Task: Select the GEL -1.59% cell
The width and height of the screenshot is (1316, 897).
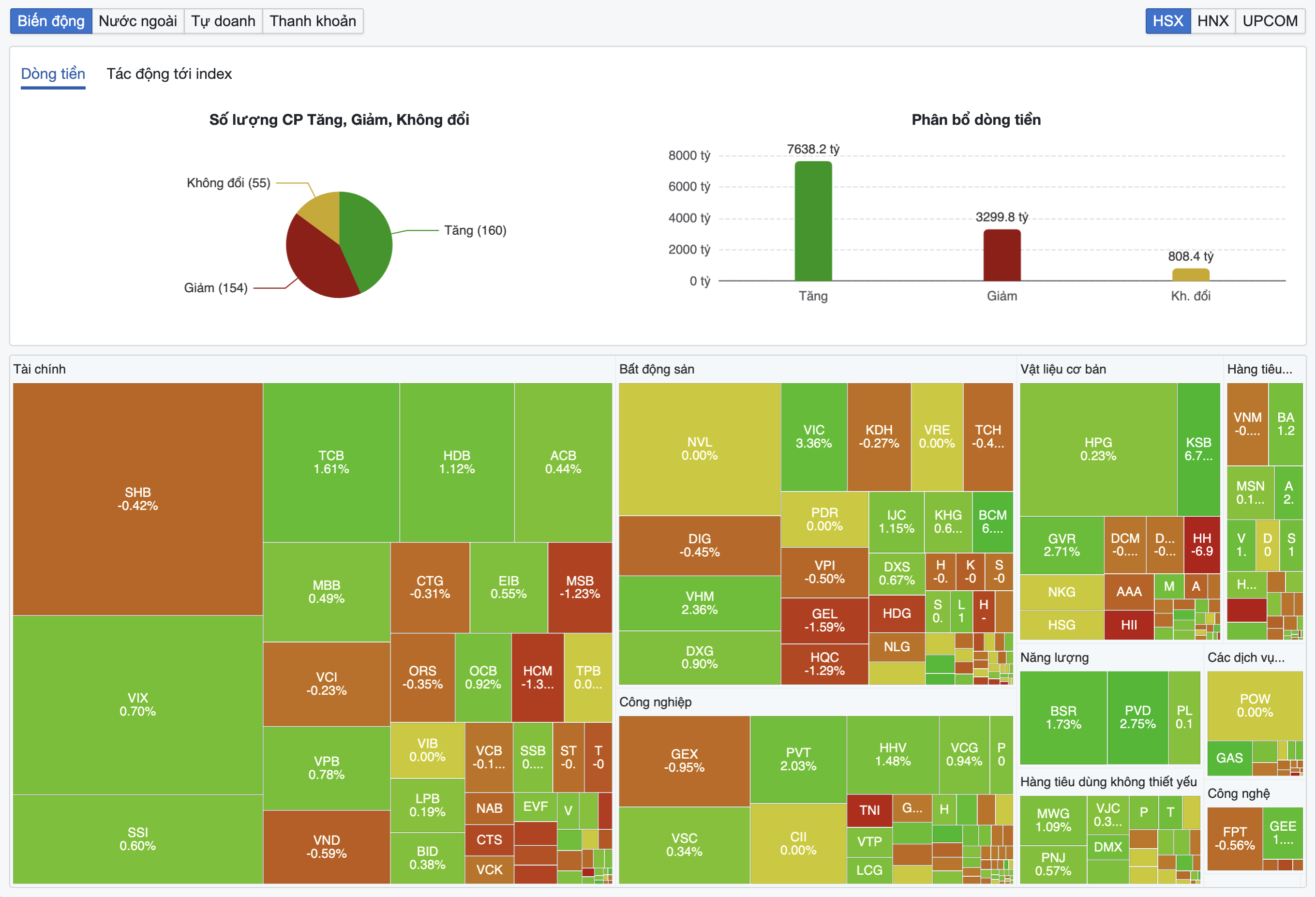Action: [824, 621]
